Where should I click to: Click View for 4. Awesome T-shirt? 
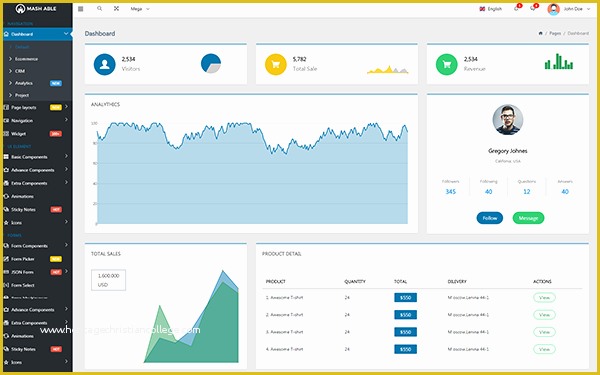click(x=544, y=349)
